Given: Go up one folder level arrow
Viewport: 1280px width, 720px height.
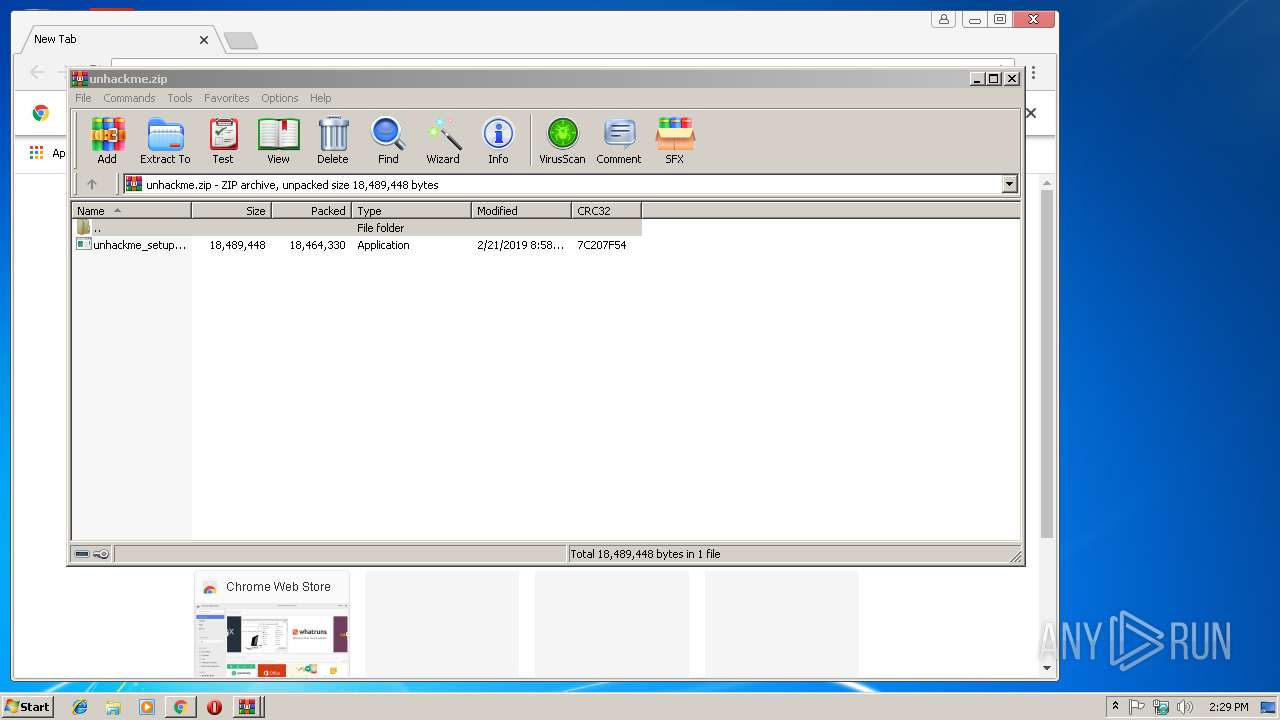Looking at the screenshot, I should point(92,184).
